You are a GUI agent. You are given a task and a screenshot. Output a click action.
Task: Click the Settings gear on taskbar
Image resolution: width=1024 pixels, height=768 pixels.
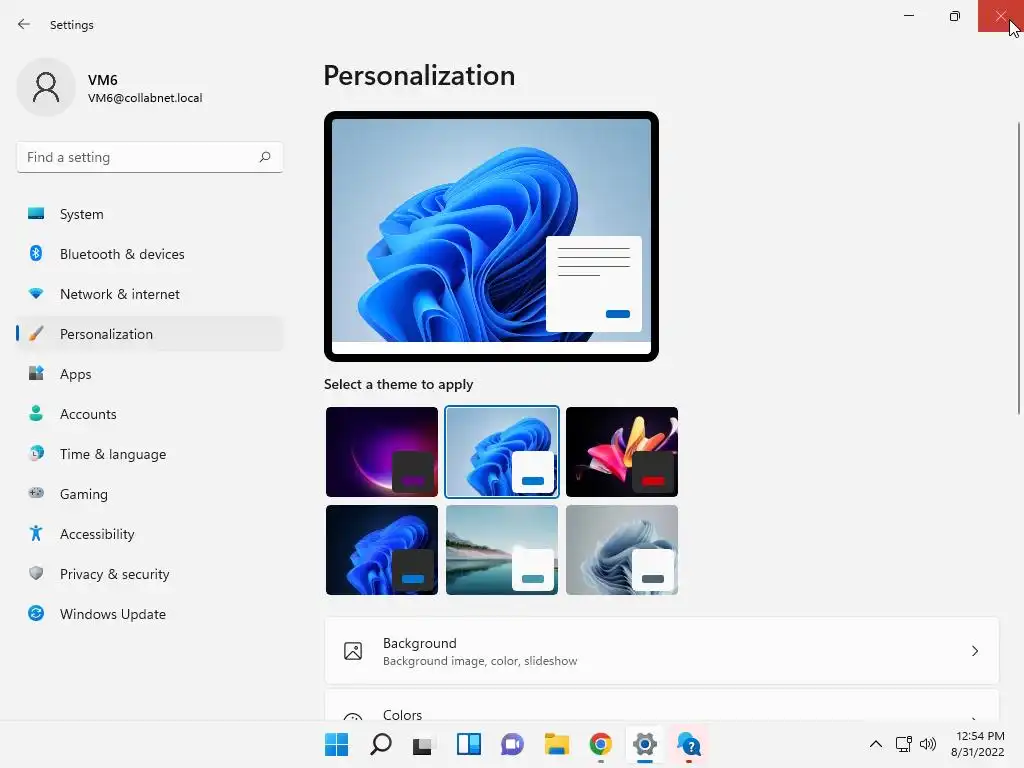(645, 744)
